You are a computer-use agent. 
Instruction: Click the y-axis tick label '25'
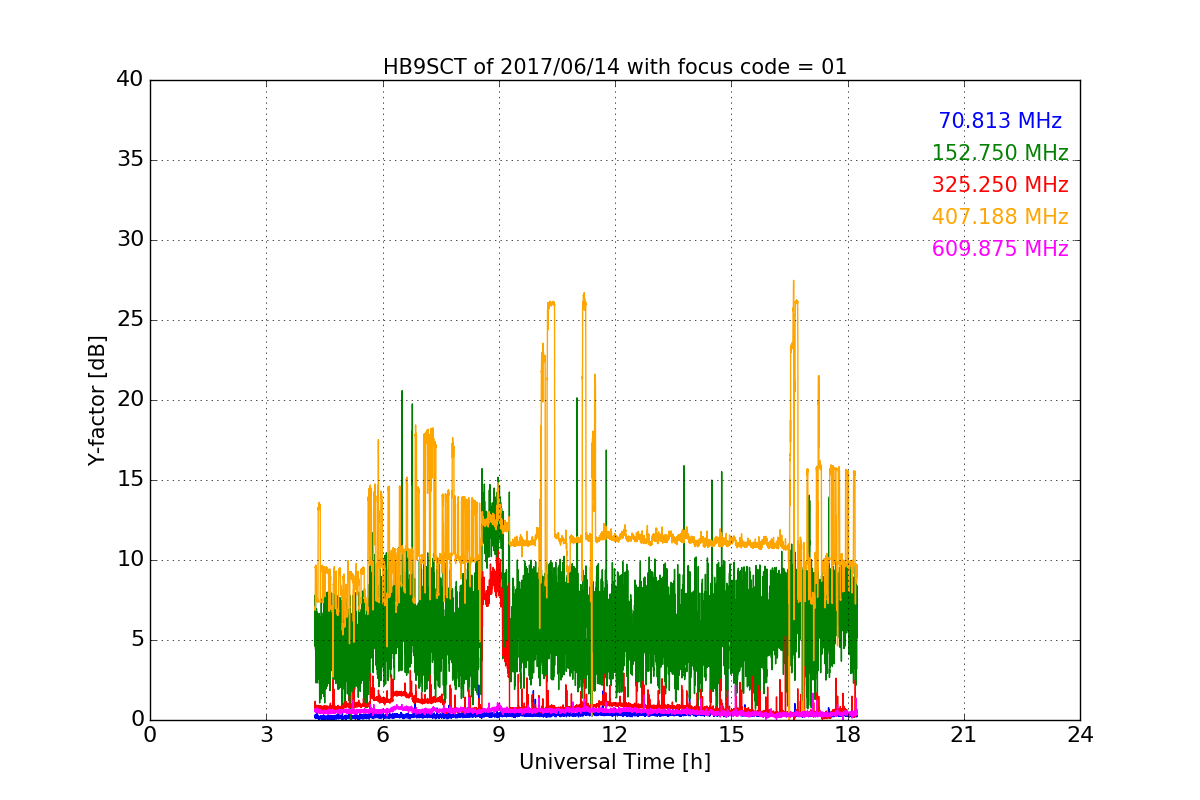click(130, 320)
